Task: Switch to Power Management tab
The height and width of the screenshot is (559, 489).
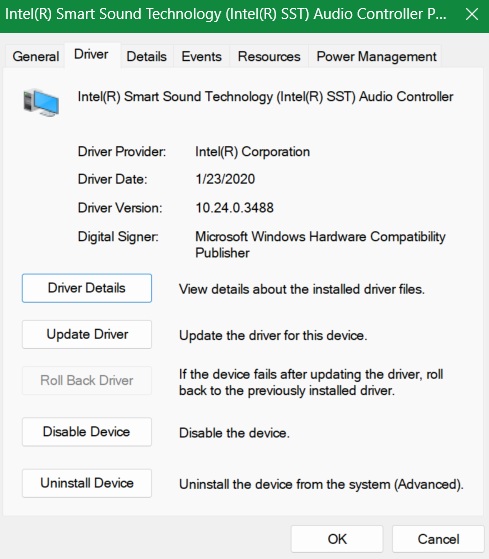Action: (x=376, y=56)
